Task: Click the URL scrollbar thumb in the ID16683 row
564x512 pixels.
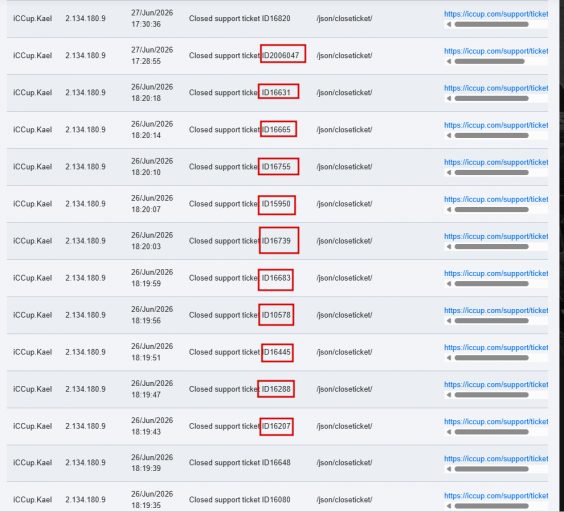Action: (x=491, y=284)
